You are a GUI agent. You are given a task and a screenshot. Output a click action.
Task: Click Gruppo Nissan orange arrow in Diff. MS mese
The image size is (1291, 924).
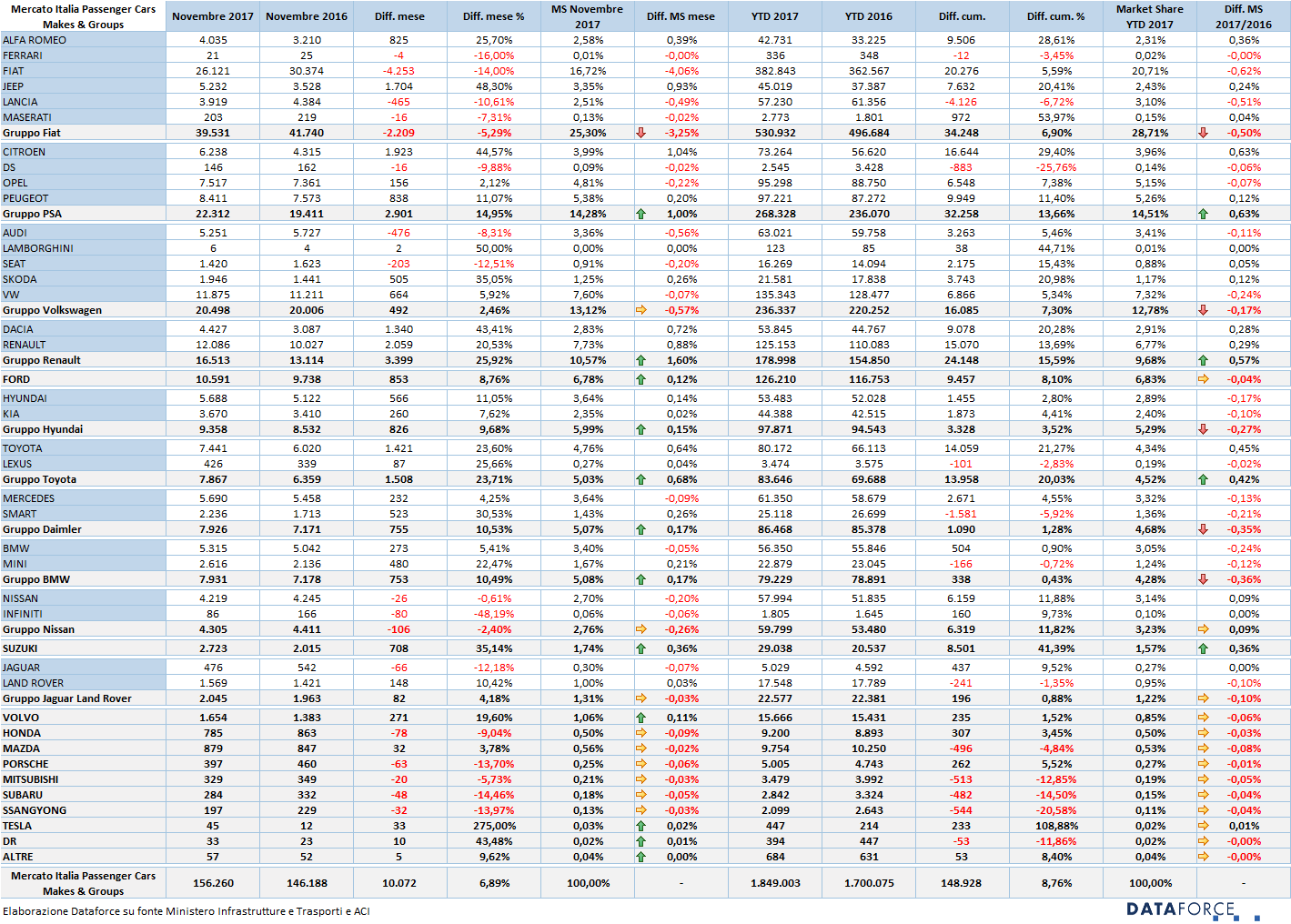pos(641,629)
